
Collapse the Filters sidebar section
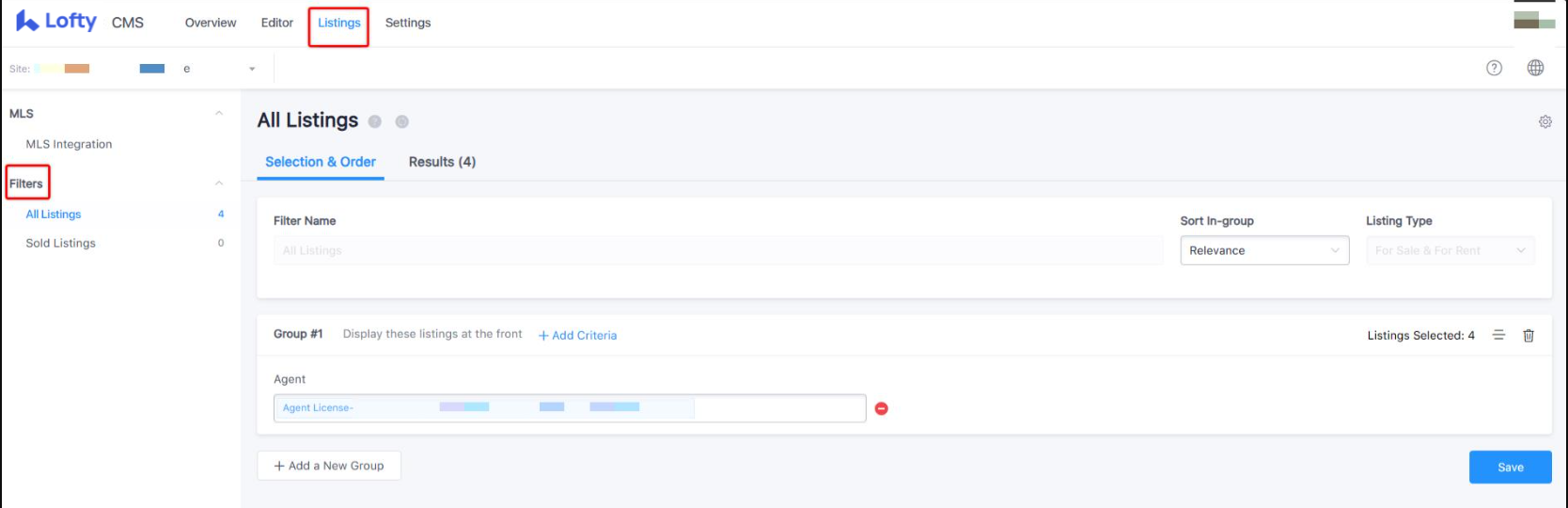(219, 183)
